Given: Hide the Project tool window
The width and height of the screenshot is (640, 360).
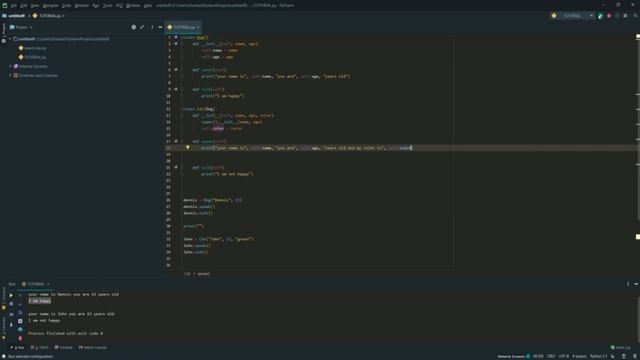Looking at the screenshot, I should point(160,27).
